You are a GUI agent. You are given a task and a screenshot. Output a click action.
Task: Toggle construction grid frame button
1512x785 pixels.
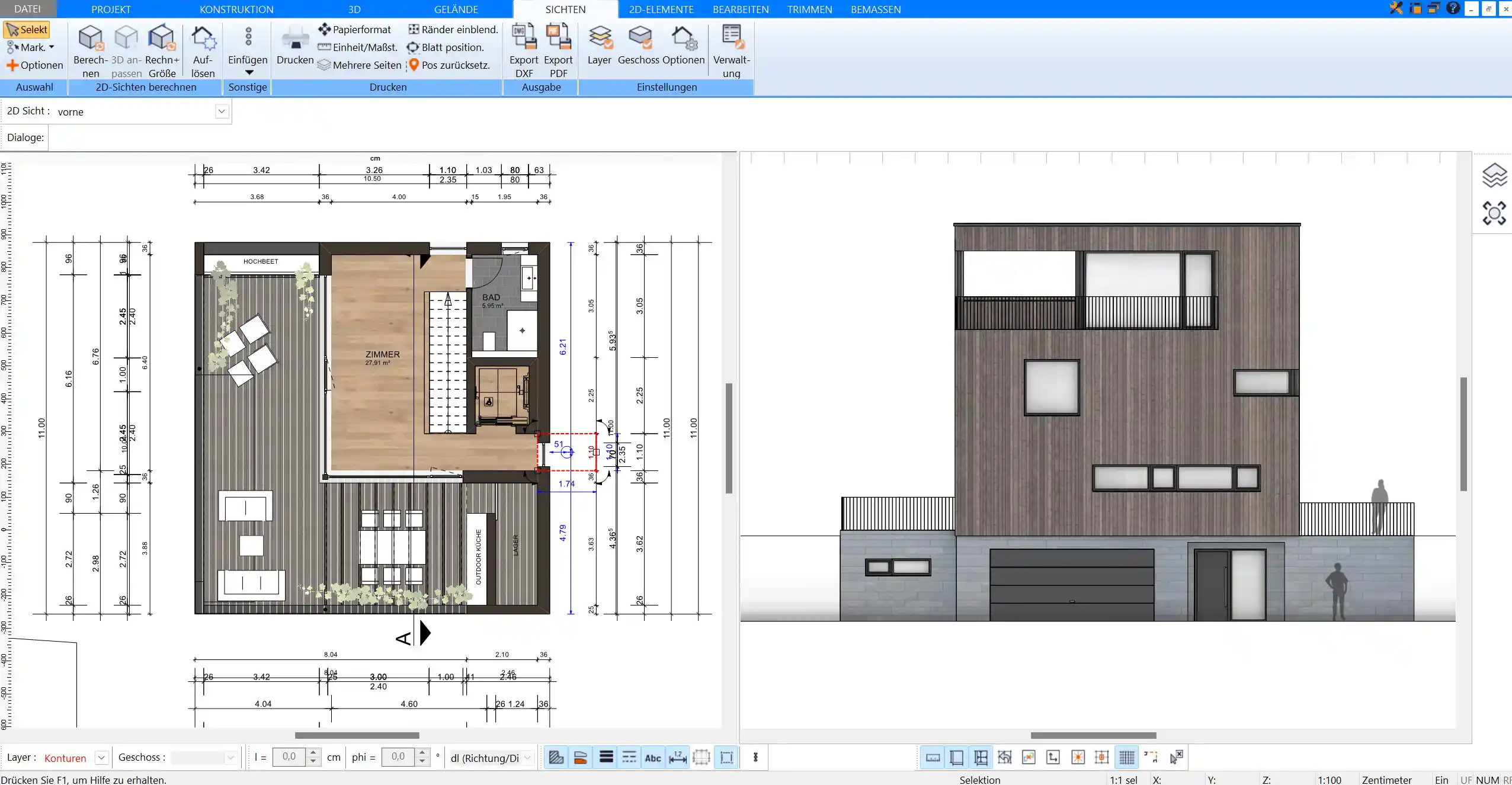701,757
